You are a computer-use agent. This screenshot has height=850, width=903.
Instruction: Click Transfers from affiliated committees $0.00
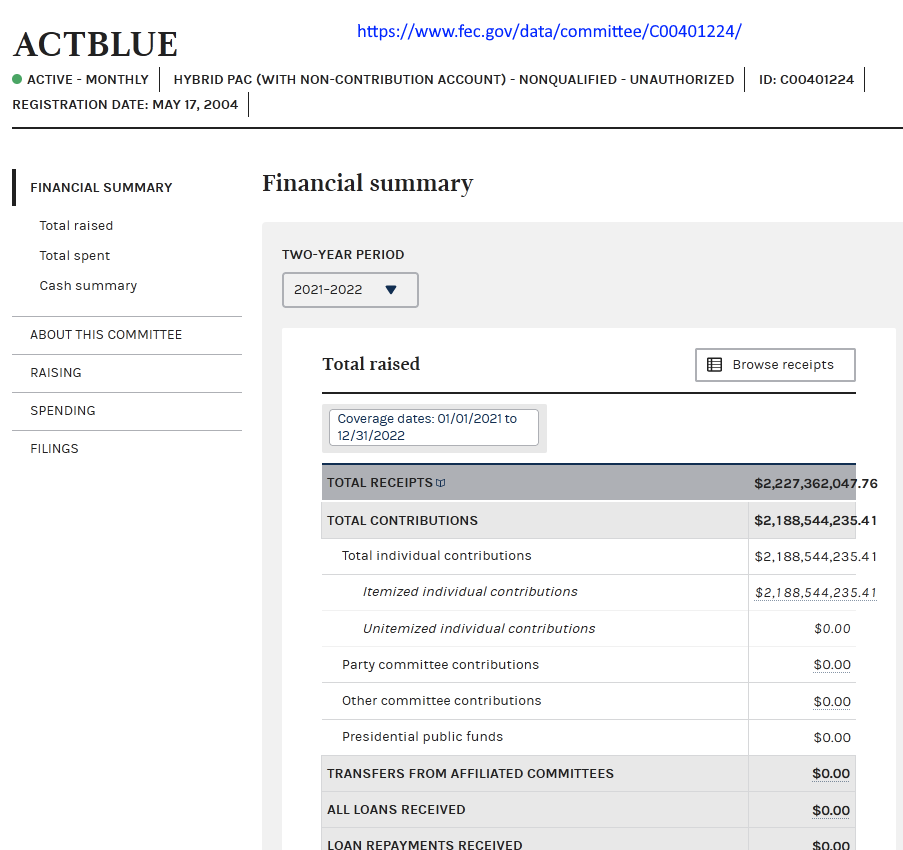(x=831, y=773)
